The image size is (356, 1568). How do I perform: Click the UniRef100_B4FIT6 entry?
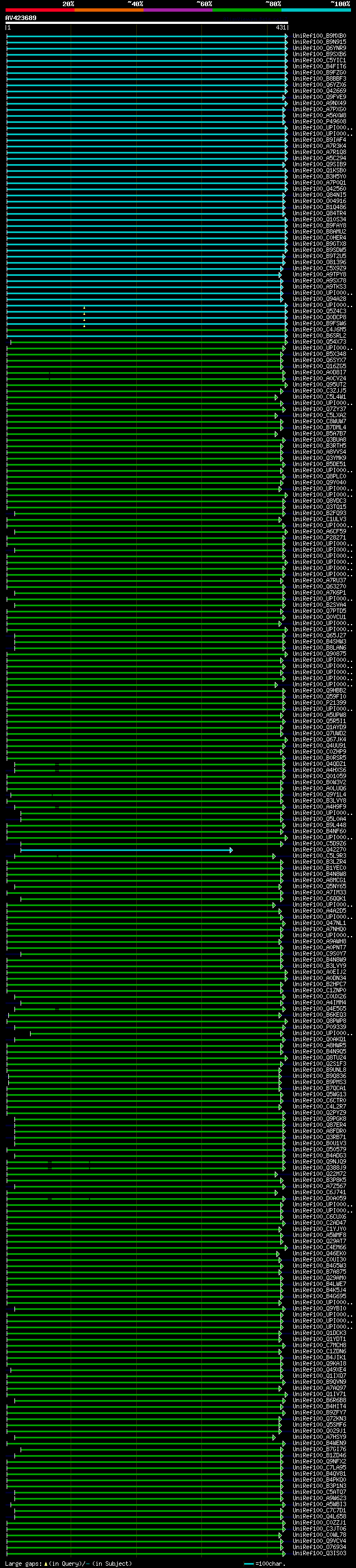tap(319, 66)
